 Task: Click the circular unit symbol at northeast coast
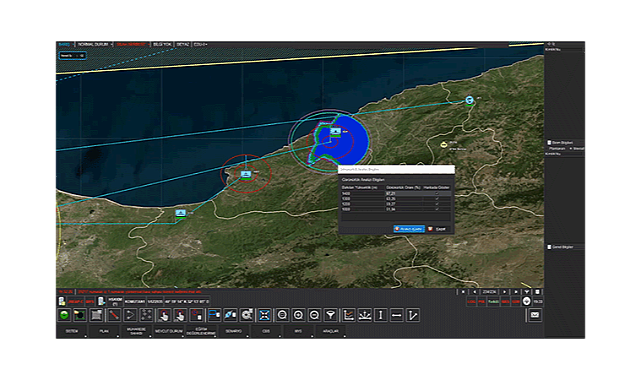pos(469,100)
